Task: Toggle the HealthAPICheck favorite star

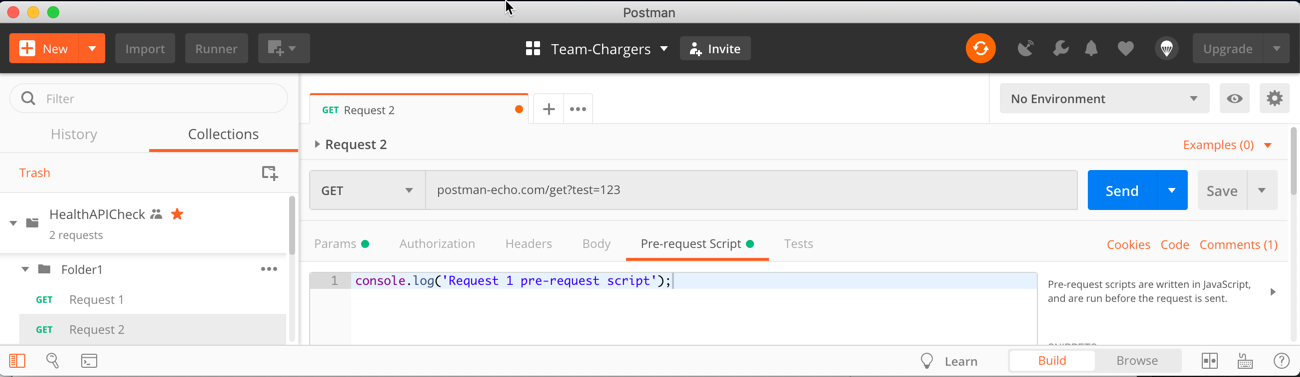Action: pos(177,214)
